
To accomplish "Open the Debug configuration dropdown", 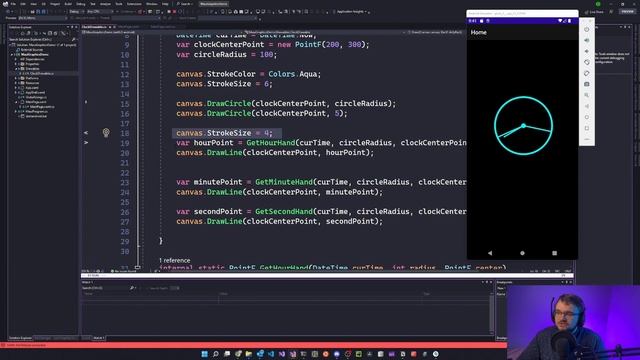I will click(76, 11).
